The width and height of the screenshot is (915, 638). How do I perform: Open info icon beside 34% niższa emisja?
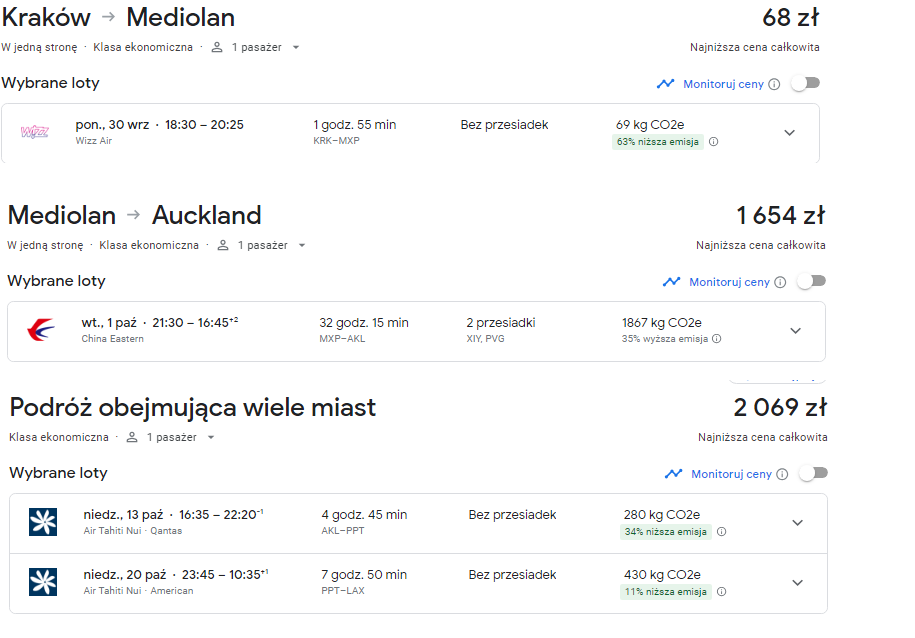722,532
